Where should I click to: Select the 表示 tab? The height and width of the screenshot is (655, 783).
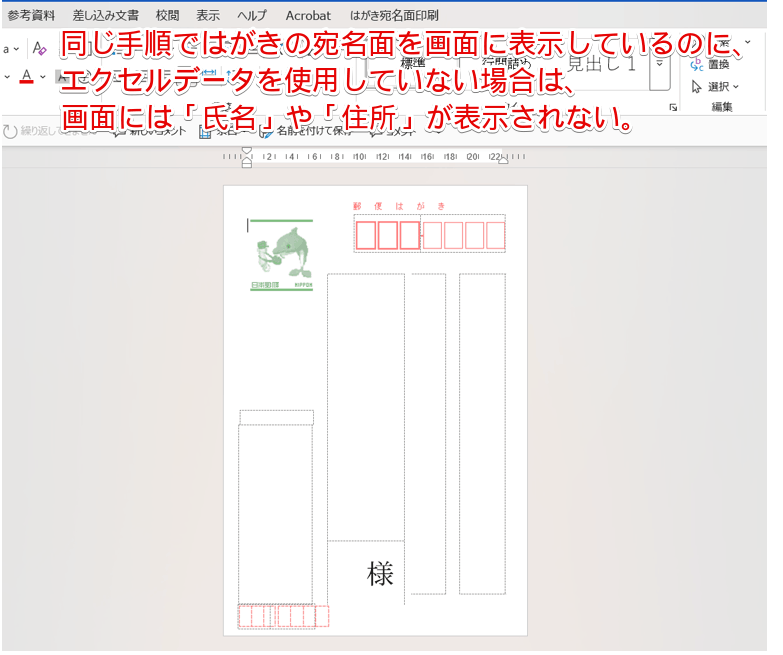[208, 15]
